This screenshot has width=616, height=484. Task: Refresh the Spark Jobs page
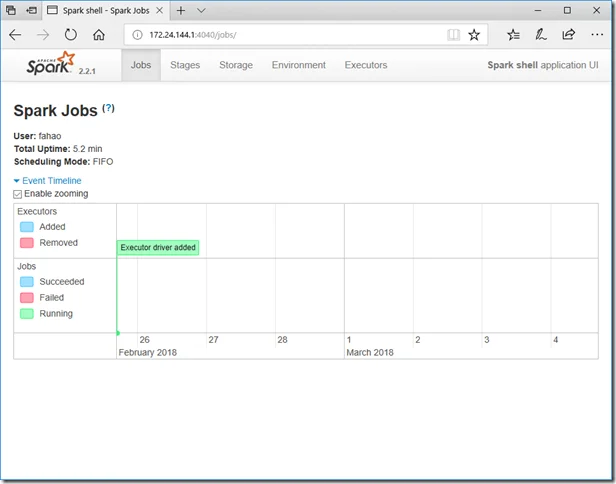[x=71, y=34]
